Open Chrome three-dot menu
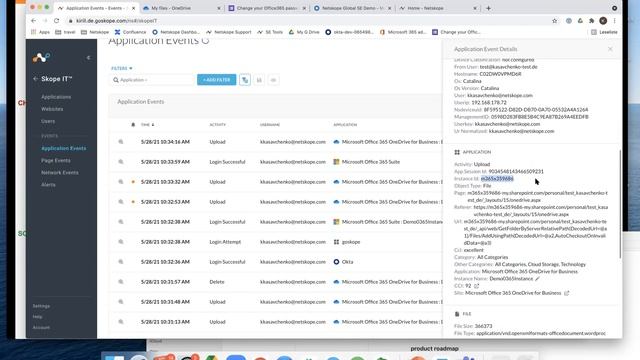Viewport: 640px width, 360px height. click(614, 20)
